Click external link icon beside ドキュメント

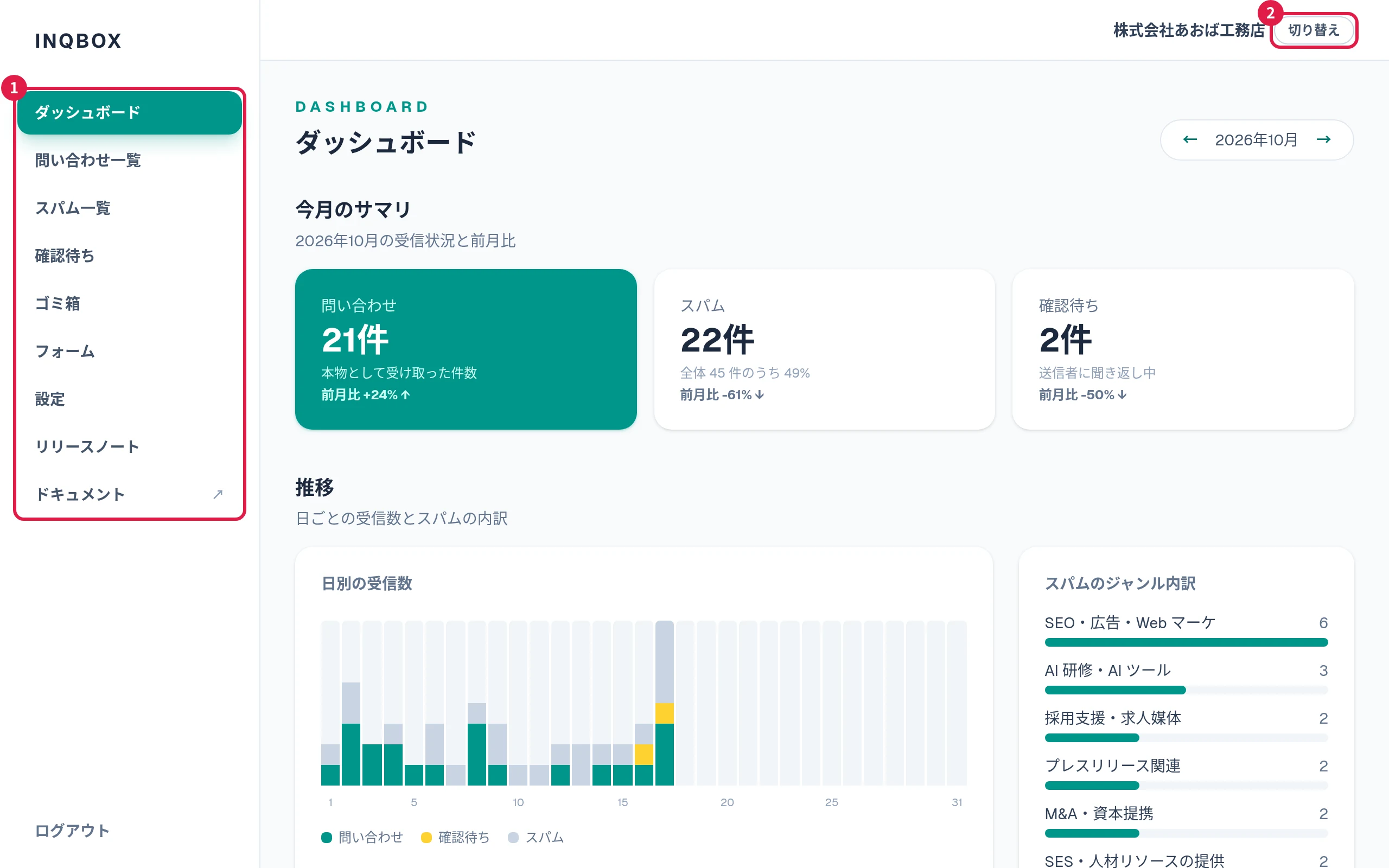(x=218, y=494)
